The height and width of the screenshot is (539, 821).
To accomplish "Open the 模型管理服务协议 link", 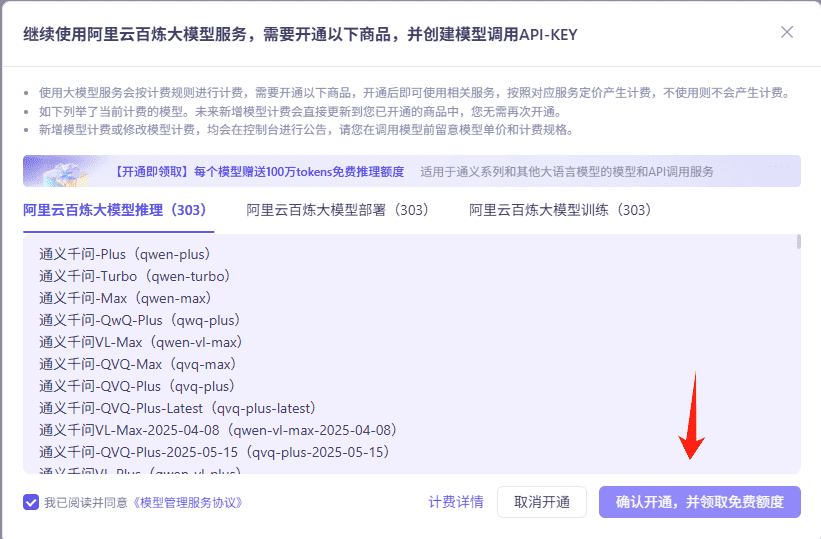I will coord(186,503).
